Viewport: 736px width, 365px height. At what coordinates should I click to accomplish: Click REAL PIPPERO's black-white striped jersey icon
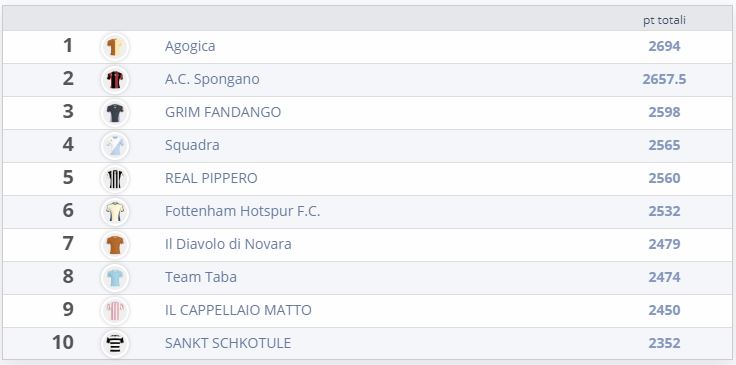tap(115, 179)
